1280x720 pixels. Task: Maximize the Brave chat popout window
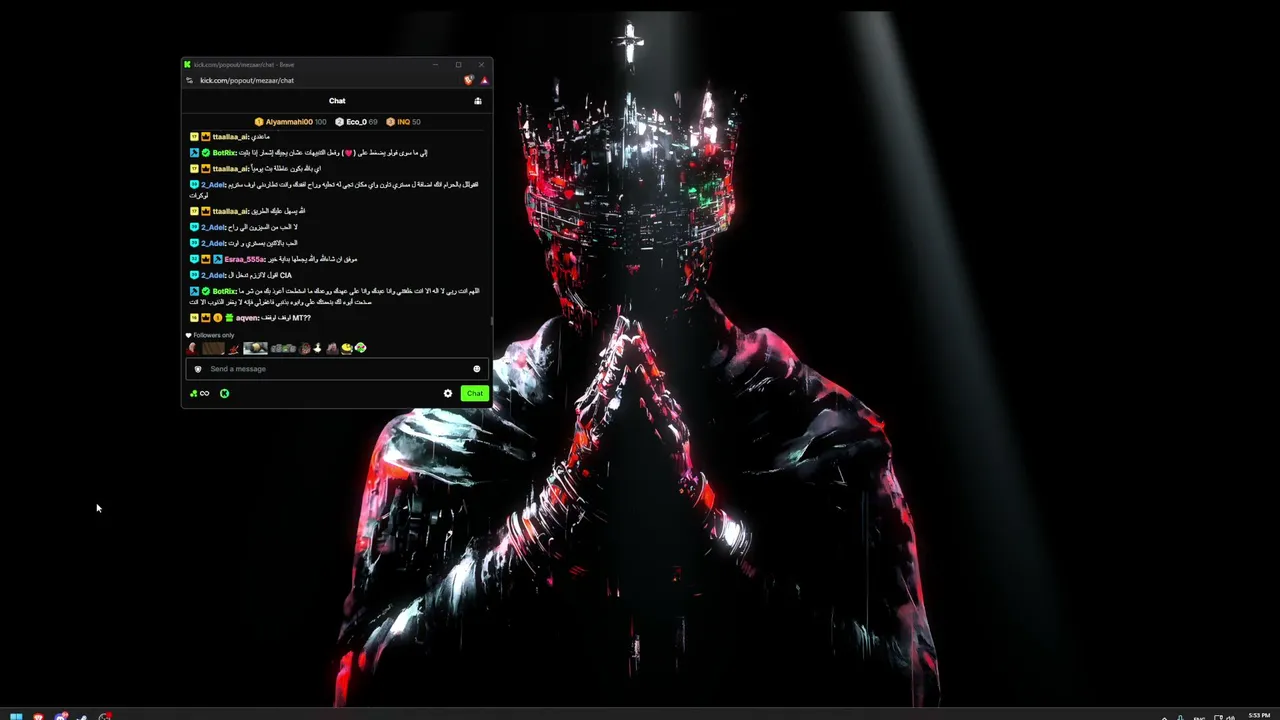(x=458, y=65)
